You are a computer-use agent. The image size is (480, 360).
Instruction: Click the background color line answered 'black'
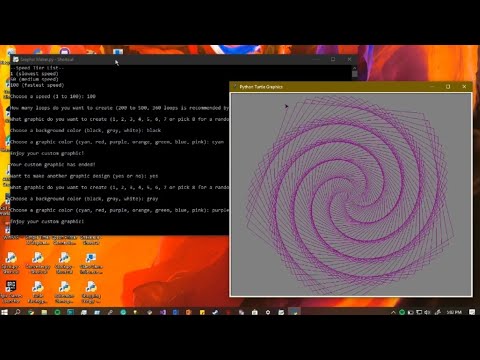coord(86,130)
